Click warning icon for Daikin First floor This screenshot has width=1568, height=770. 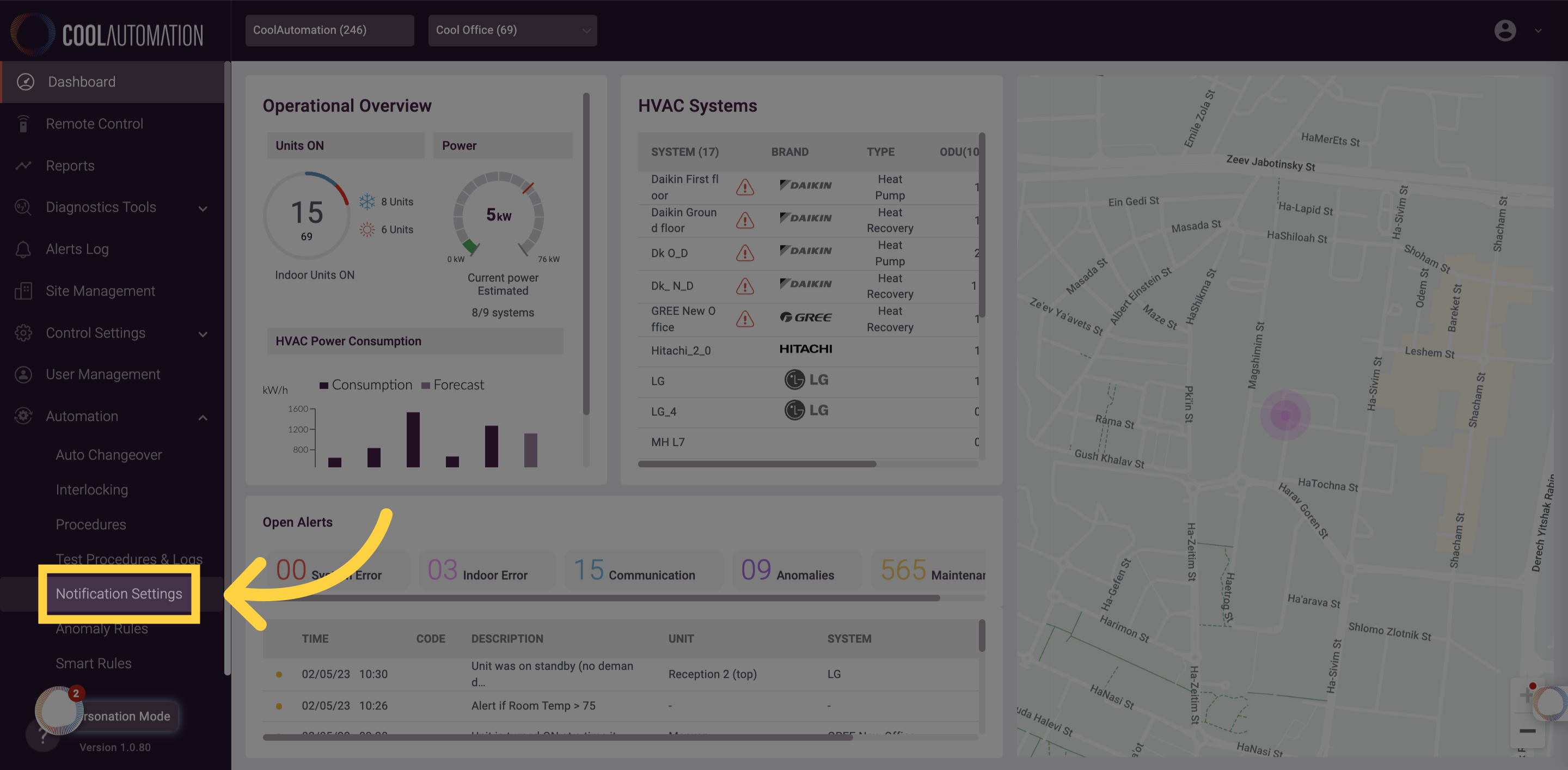click(x=745, y=187)
